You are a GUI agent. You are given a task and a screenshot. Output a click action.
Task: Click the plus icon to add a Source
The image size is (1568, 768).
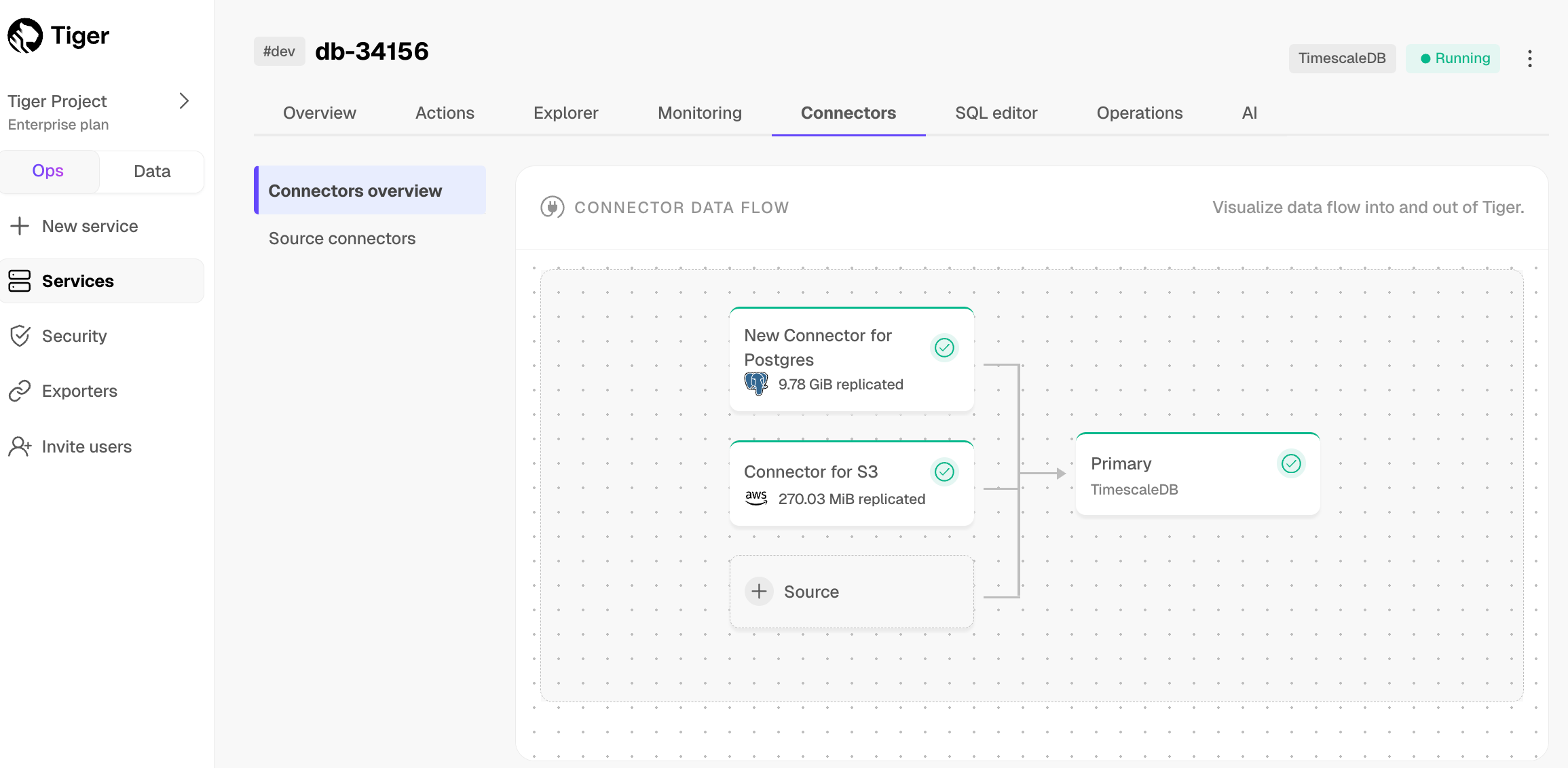(x=759, y=591)
